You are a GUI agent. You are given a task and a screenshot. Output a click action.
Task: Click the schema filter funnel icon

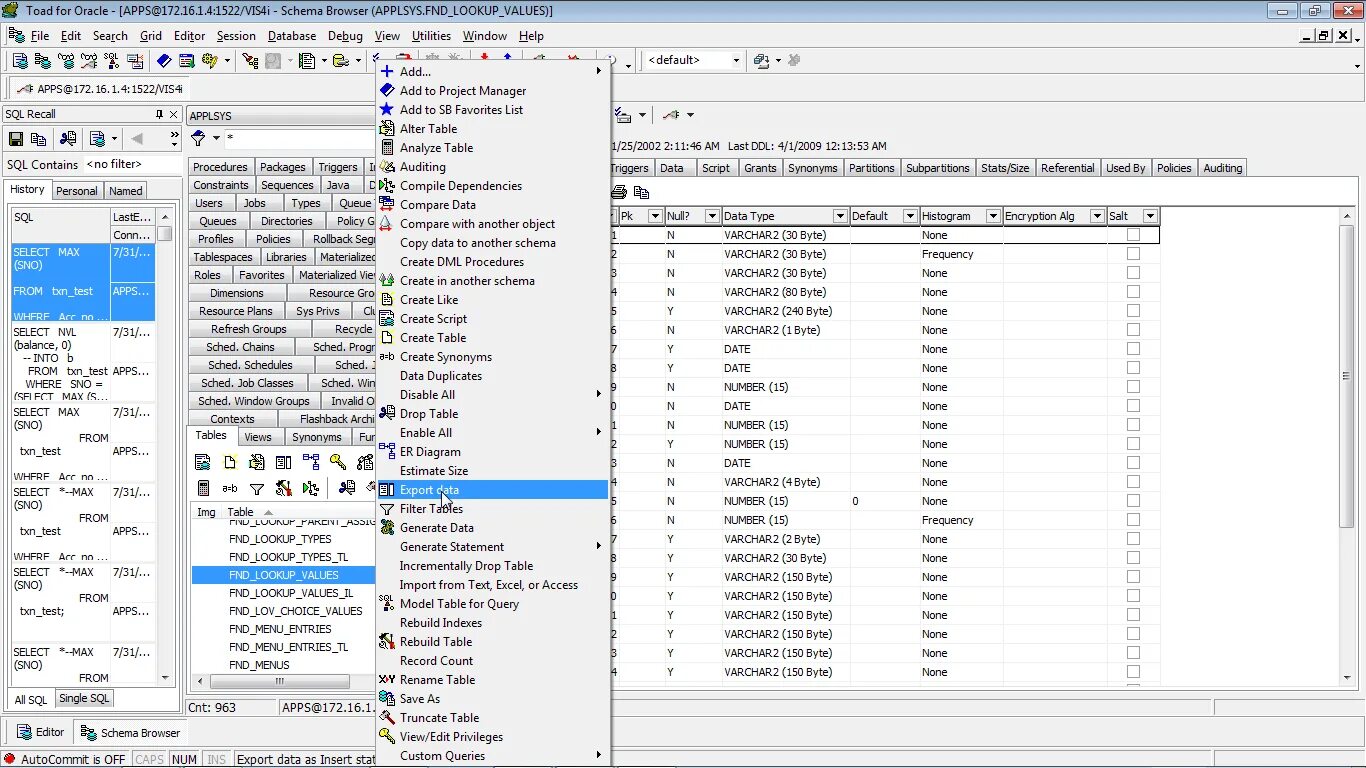(198, 138)
